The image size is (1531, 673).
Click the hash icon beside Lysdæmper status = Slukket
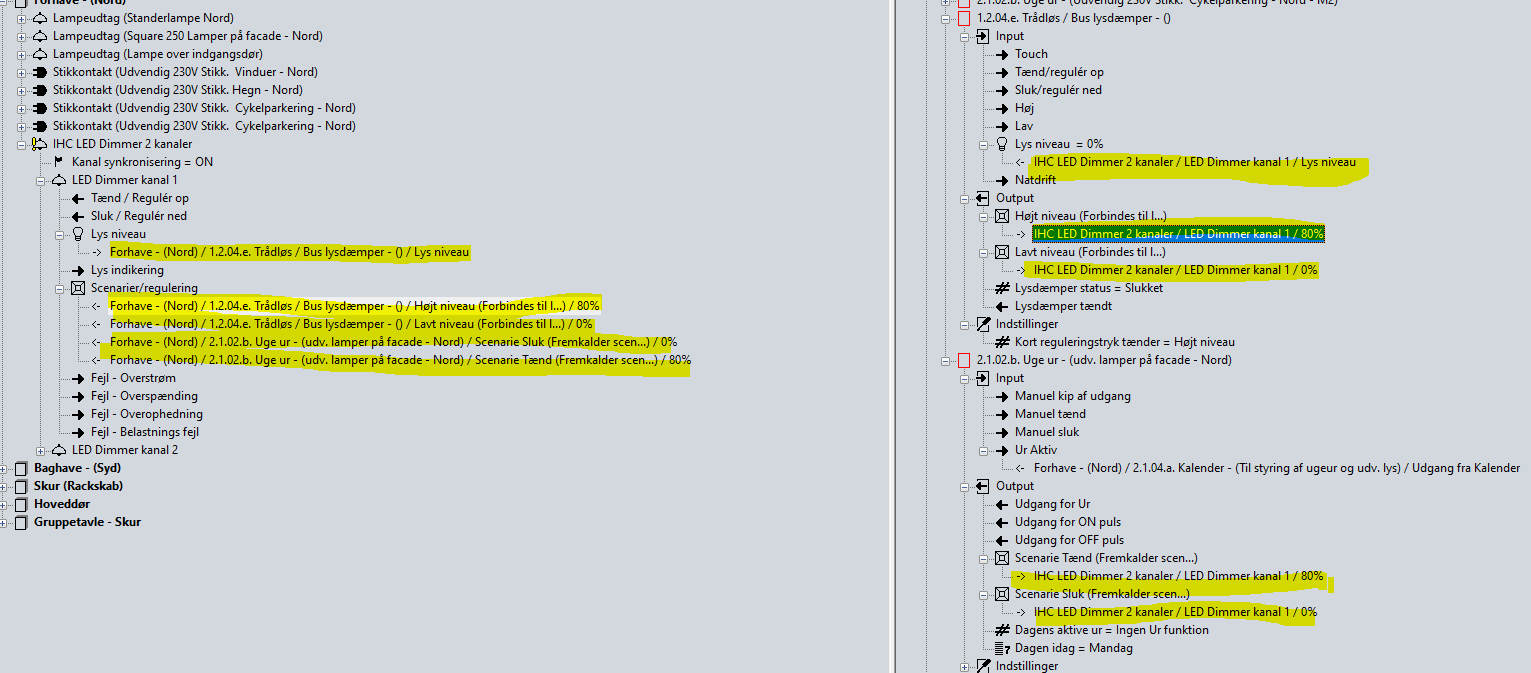(1002, 288)
